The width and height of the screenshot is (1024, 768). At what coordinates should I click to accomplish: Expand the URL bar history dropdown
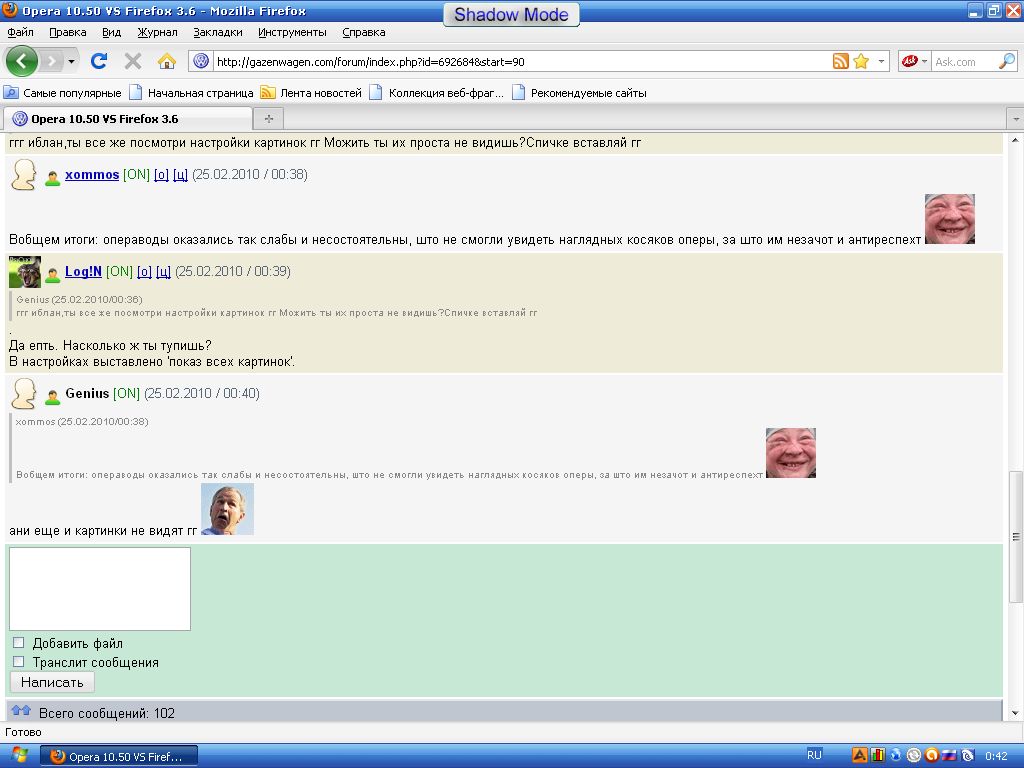881,61
